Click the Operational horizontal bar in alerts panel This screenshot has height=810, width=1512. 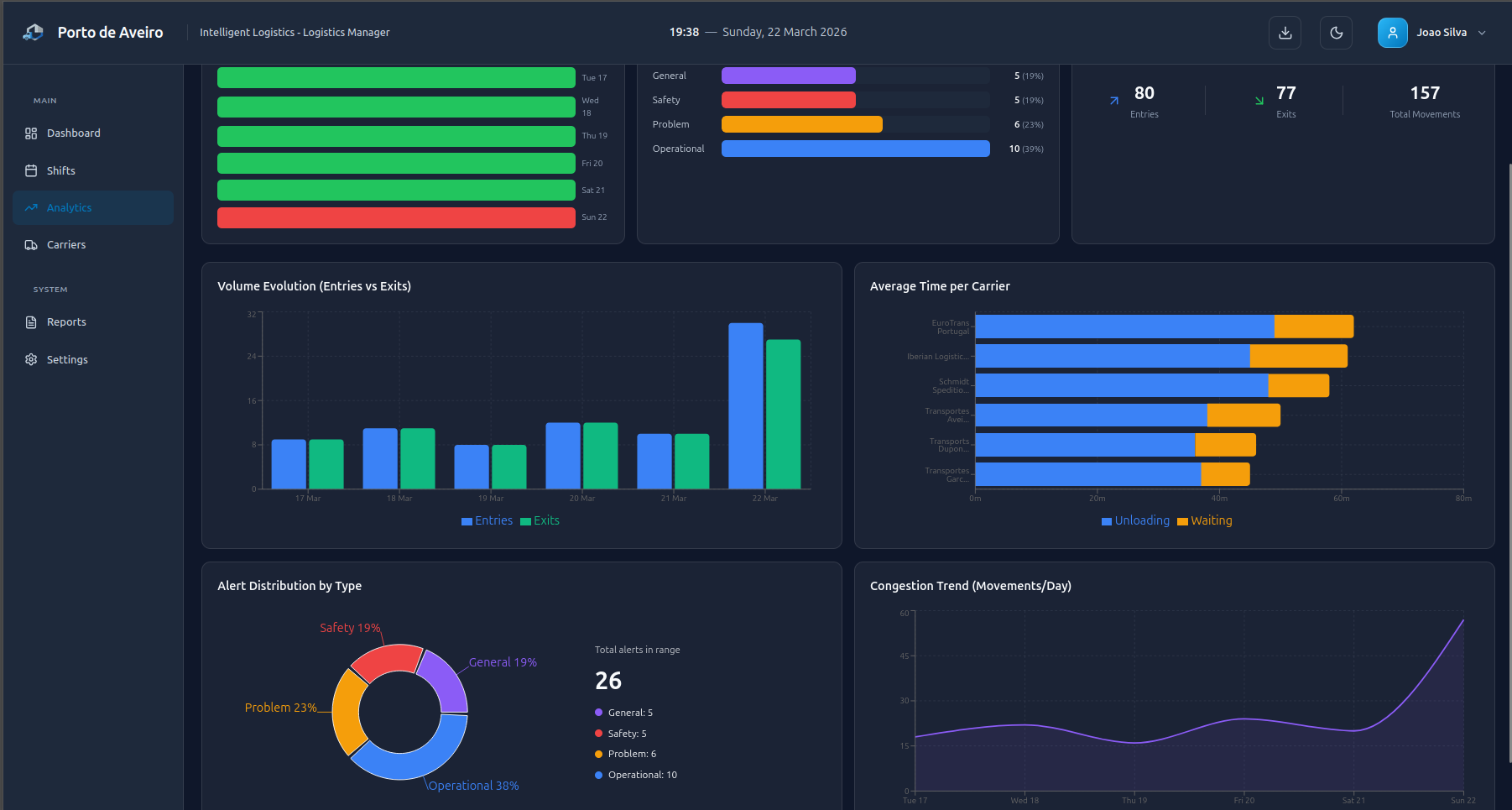click(854, 149)
